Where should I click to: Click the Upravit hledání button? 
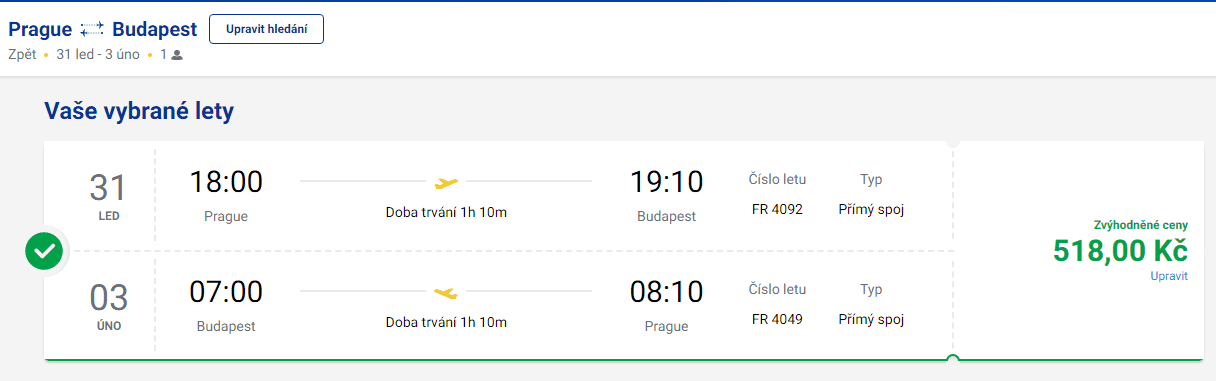click(x=266, y=29)
